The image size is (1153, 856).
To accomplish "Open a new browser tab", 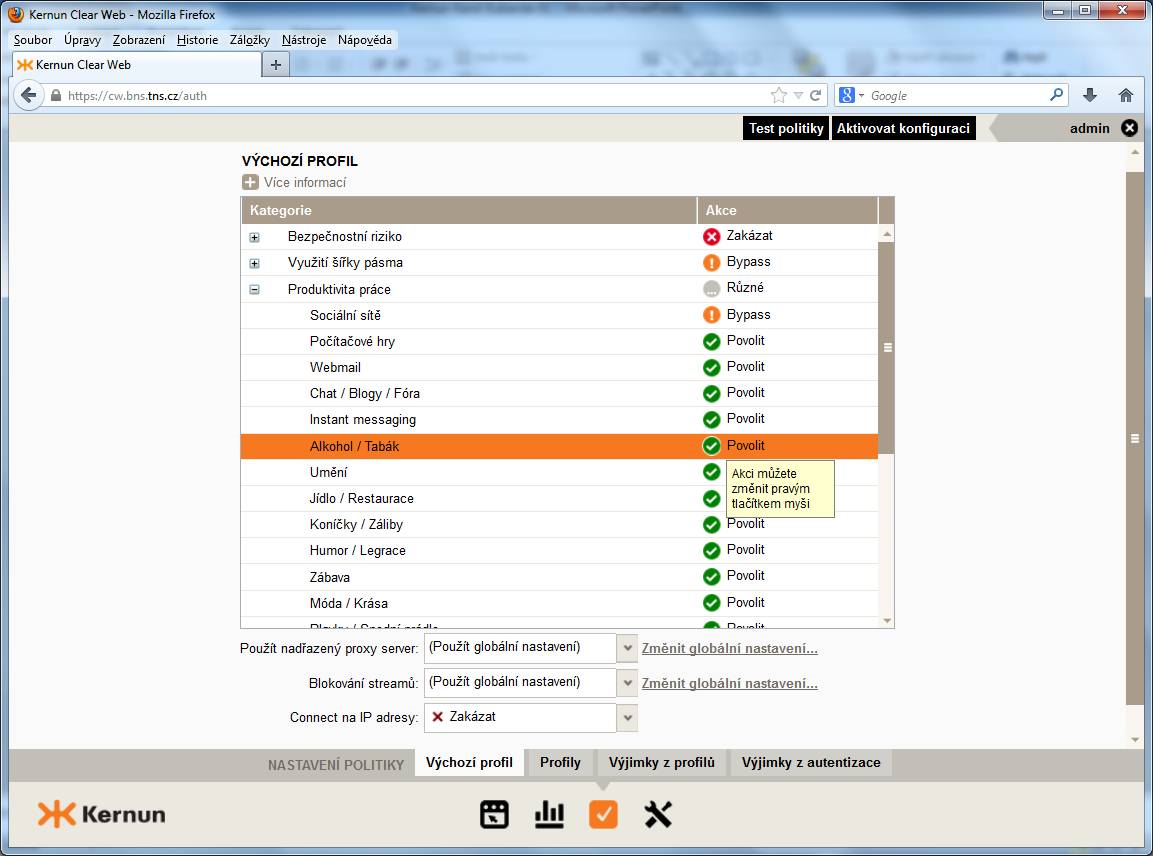I will tap(276, 65).
